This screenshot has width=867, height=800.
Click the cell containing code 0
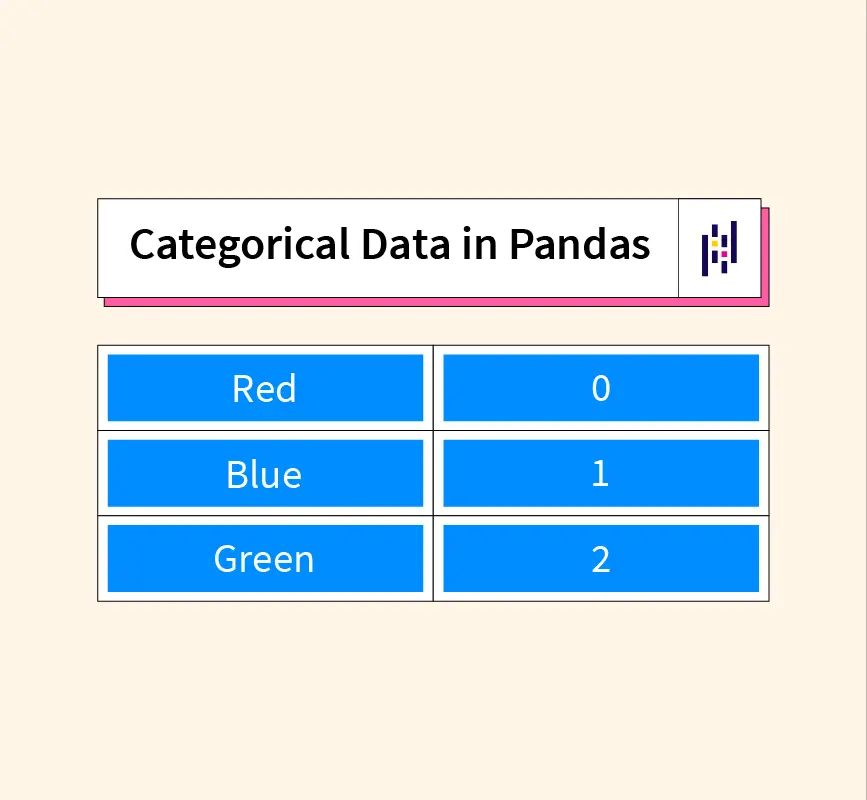tap(600, 388)
